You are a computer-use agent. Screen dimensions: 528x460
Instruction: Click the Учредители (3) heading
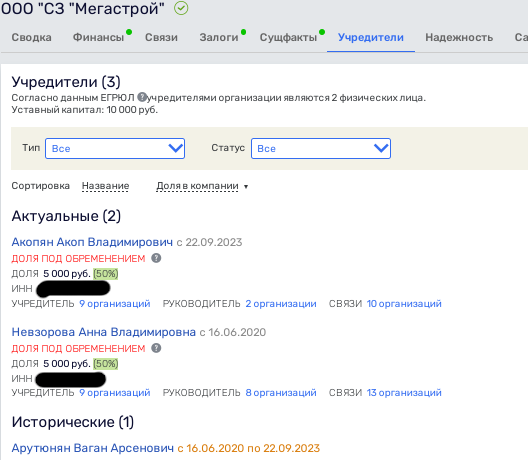[66, 82]
